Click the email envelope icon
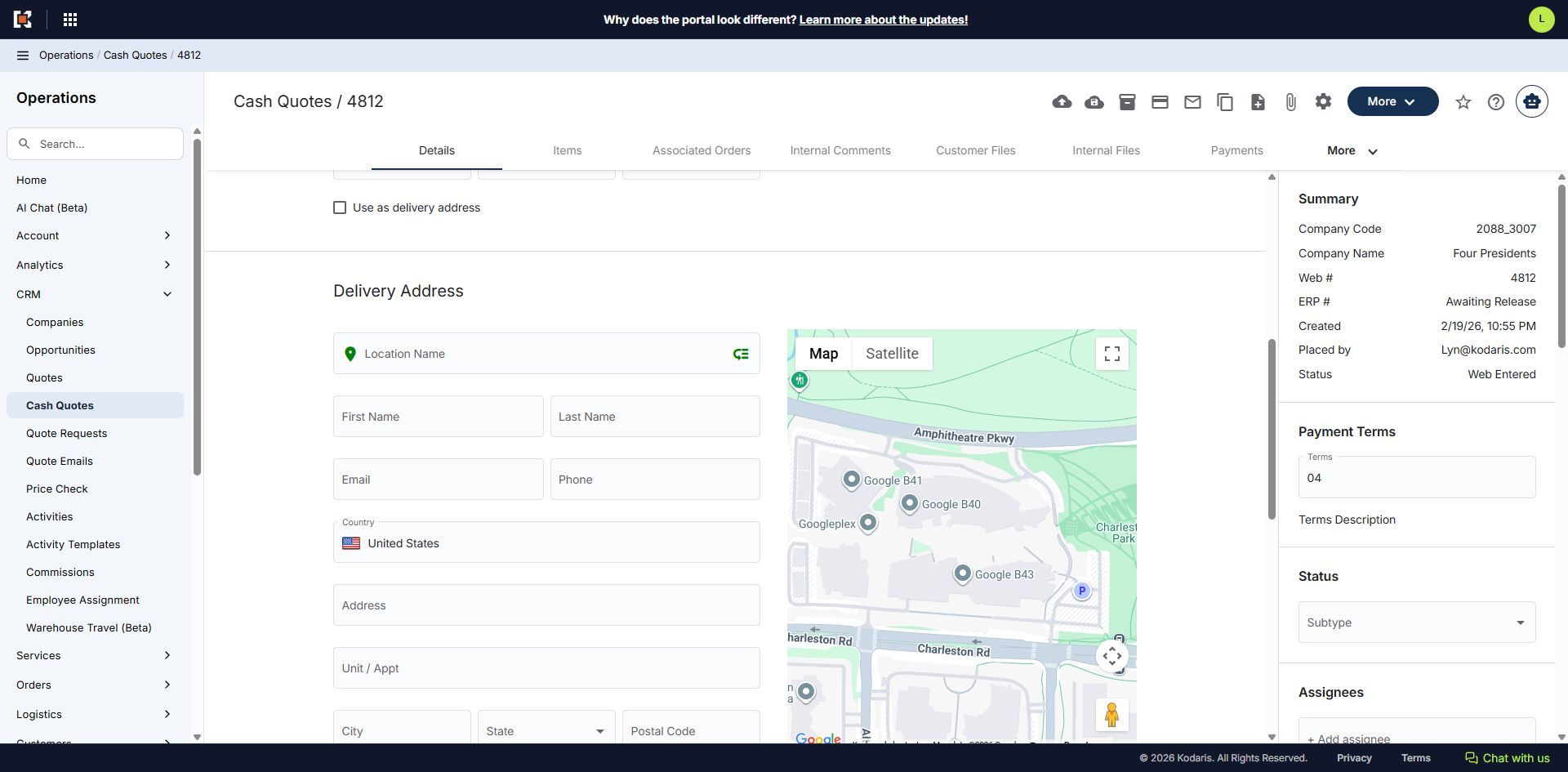The width and height of the screenshot is (1568, 772). 1192,102
